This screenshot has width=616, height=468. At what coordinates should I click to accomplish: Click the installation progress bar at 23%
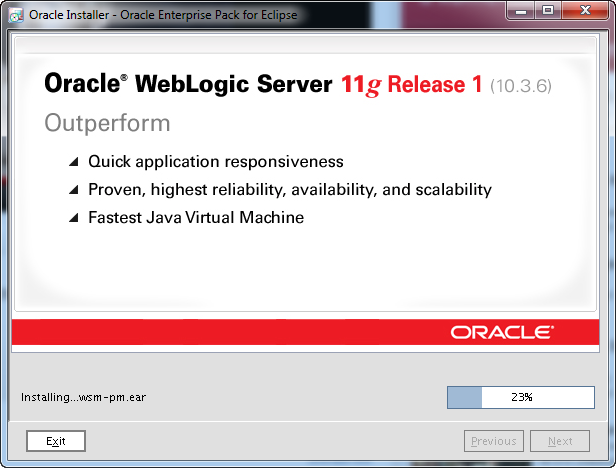pyautogui.click(x=521, y=397)
